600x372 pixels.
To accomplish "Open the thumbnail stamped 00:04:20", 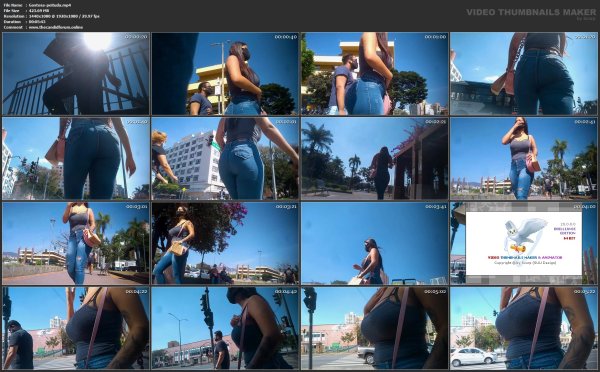I will pyautogui.click(x=75, y=328).
